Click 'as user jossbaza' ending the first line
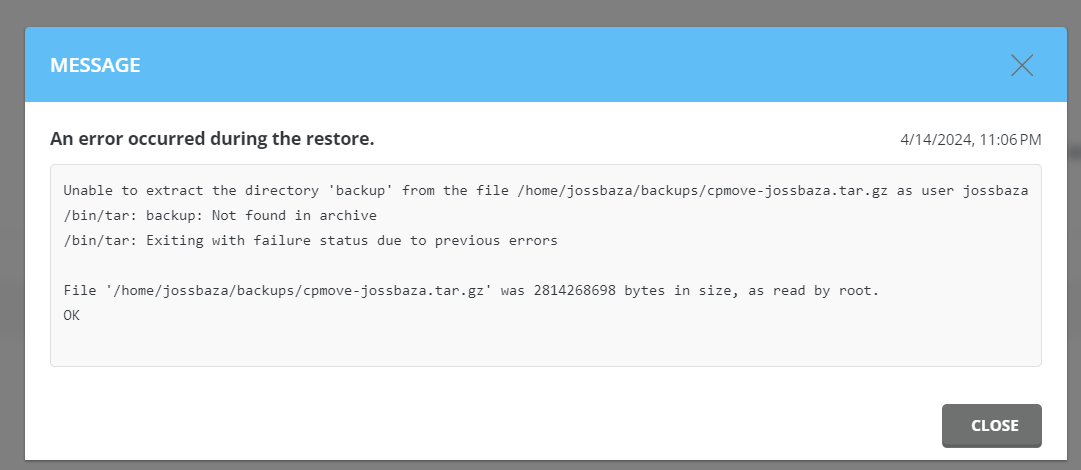The width and height of the screenshot is (1081, 470). pyautogui.click(x=962, y=191)
